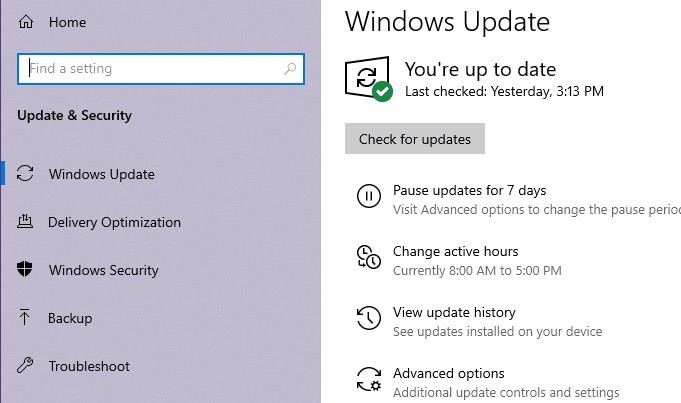Click the Windows Security shield icon
681x403 pixels.
26,270
